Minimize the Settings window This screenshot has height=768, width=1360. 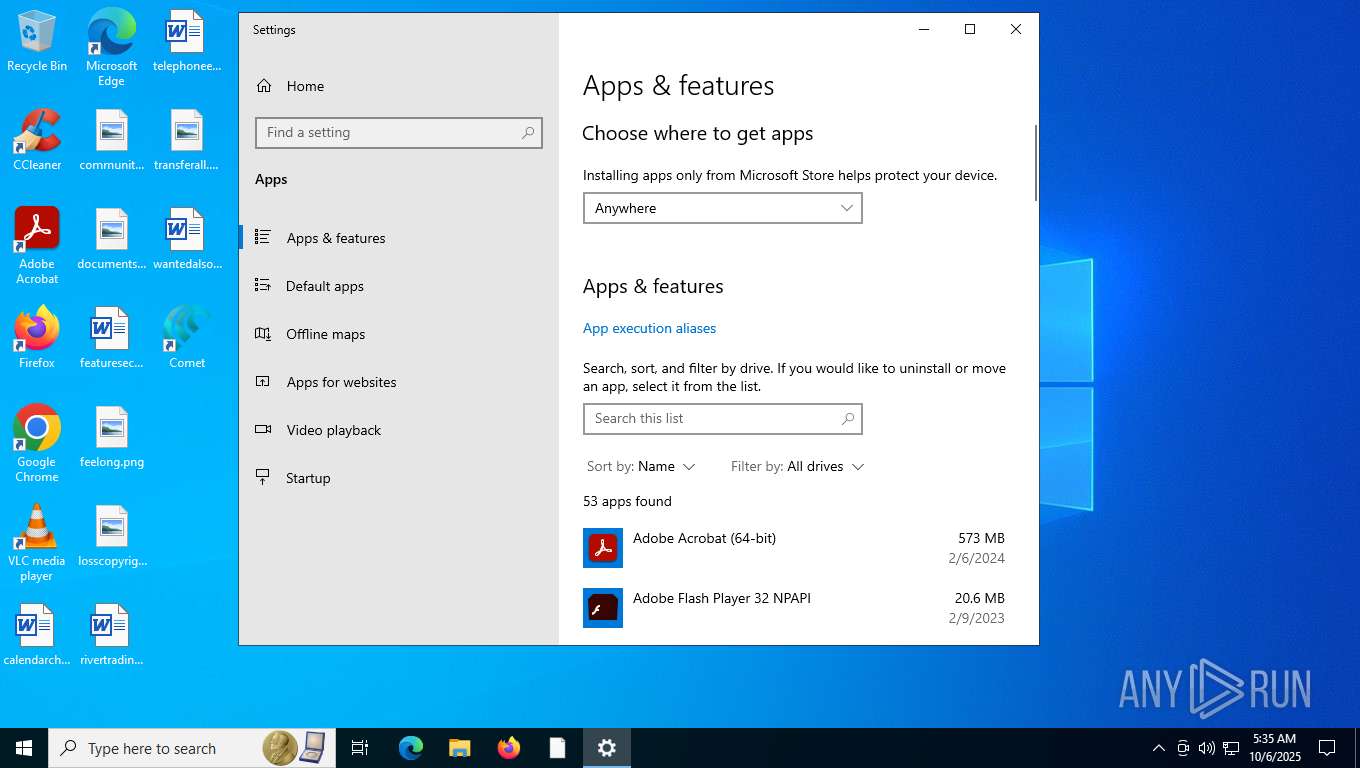923,29
